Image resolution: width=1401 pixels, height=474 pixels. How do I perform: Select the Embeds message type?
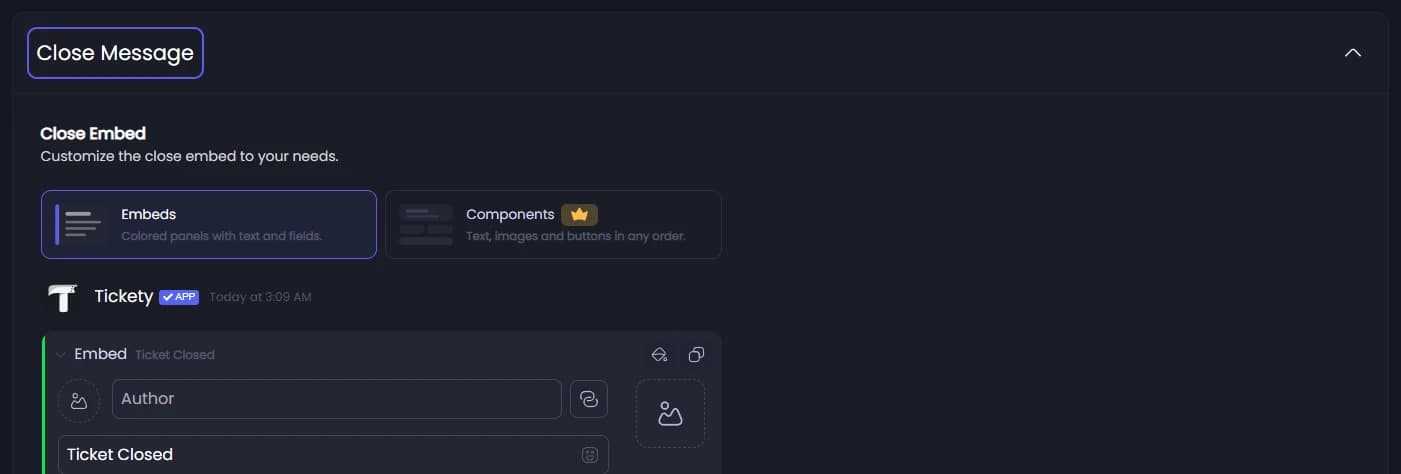(x=209, y=224)
